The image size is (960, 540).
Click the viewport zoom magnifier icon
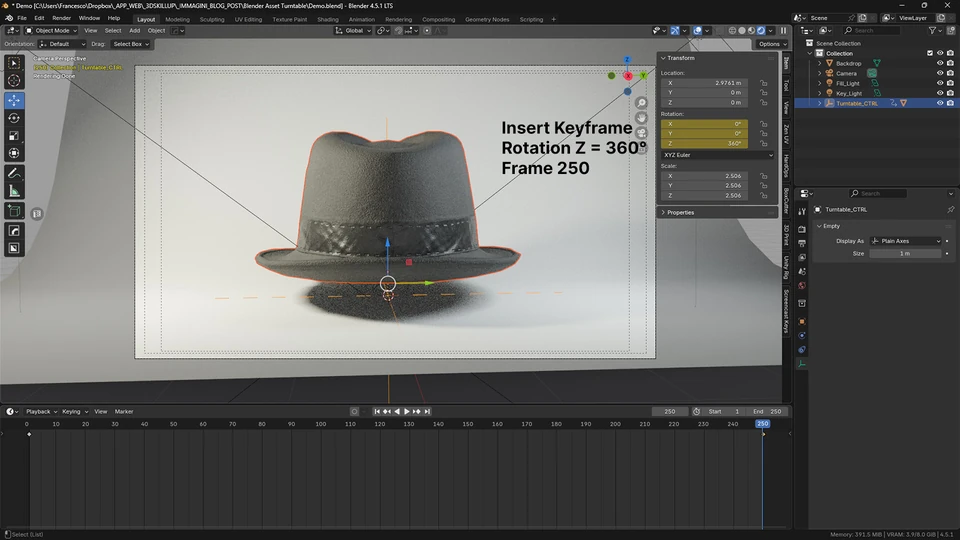coord(641,103)
